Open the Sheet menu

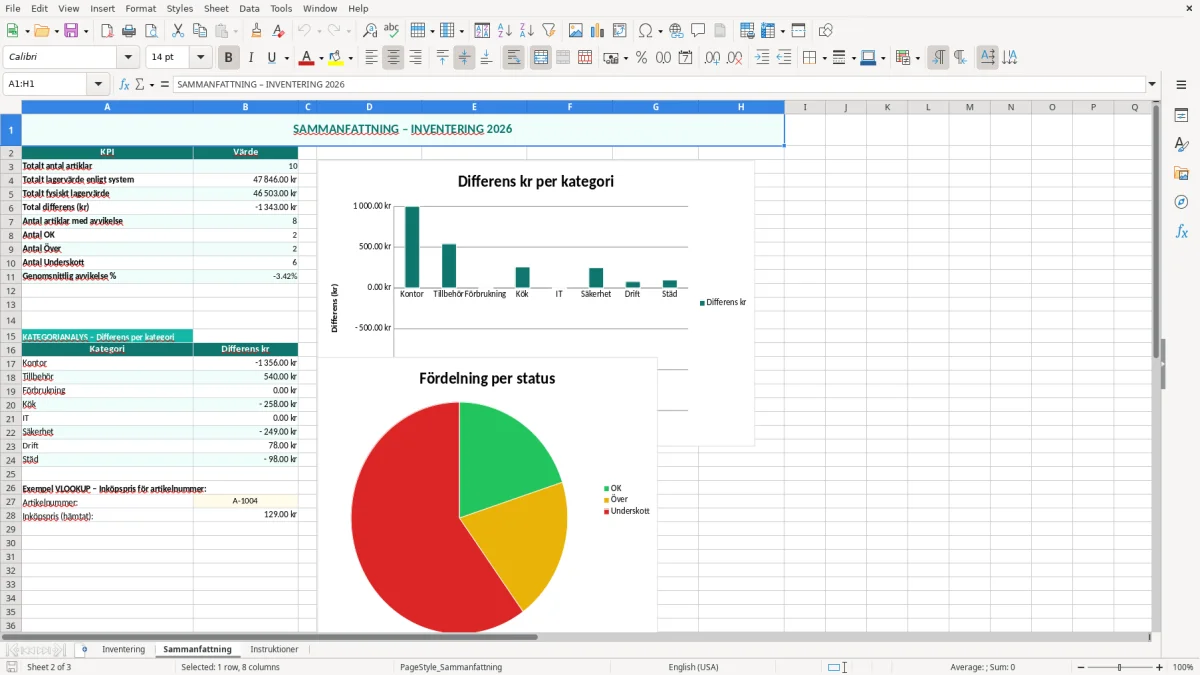click(x=216, y=8)
